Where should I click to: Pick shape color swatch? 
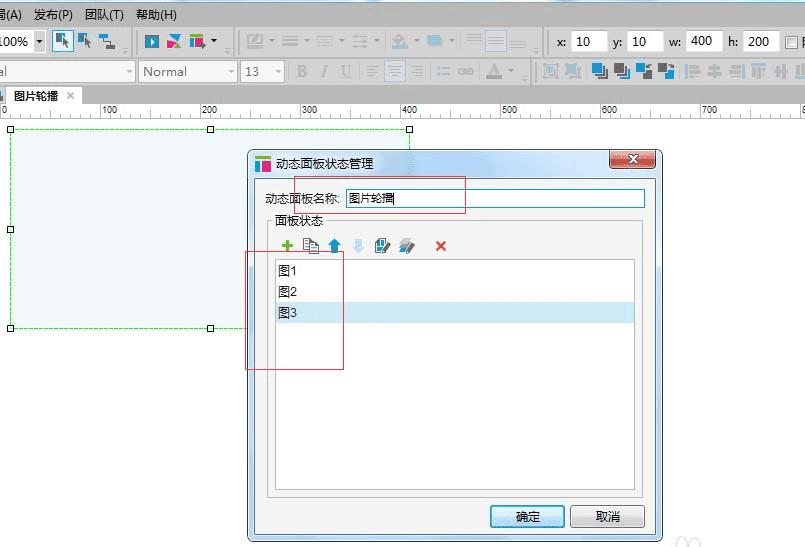click(434, 41)
